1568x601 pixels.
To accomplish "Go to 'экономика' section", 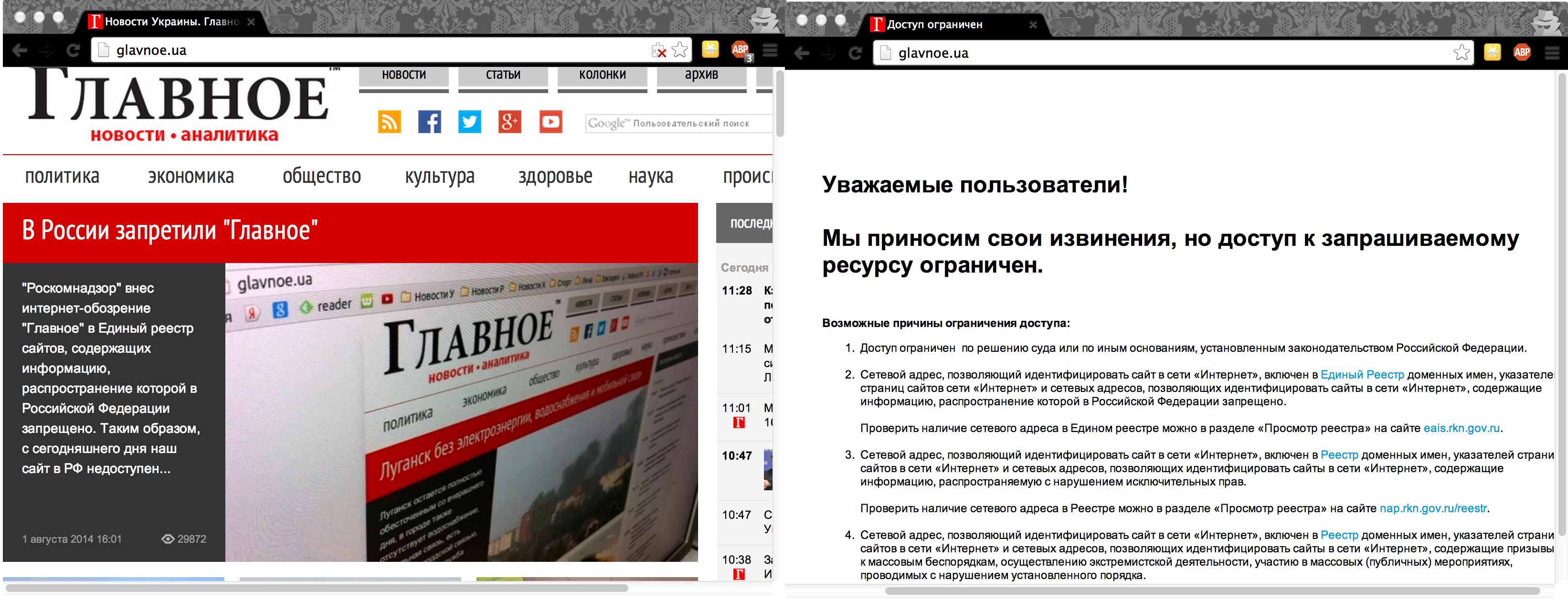I will [191, 177].
